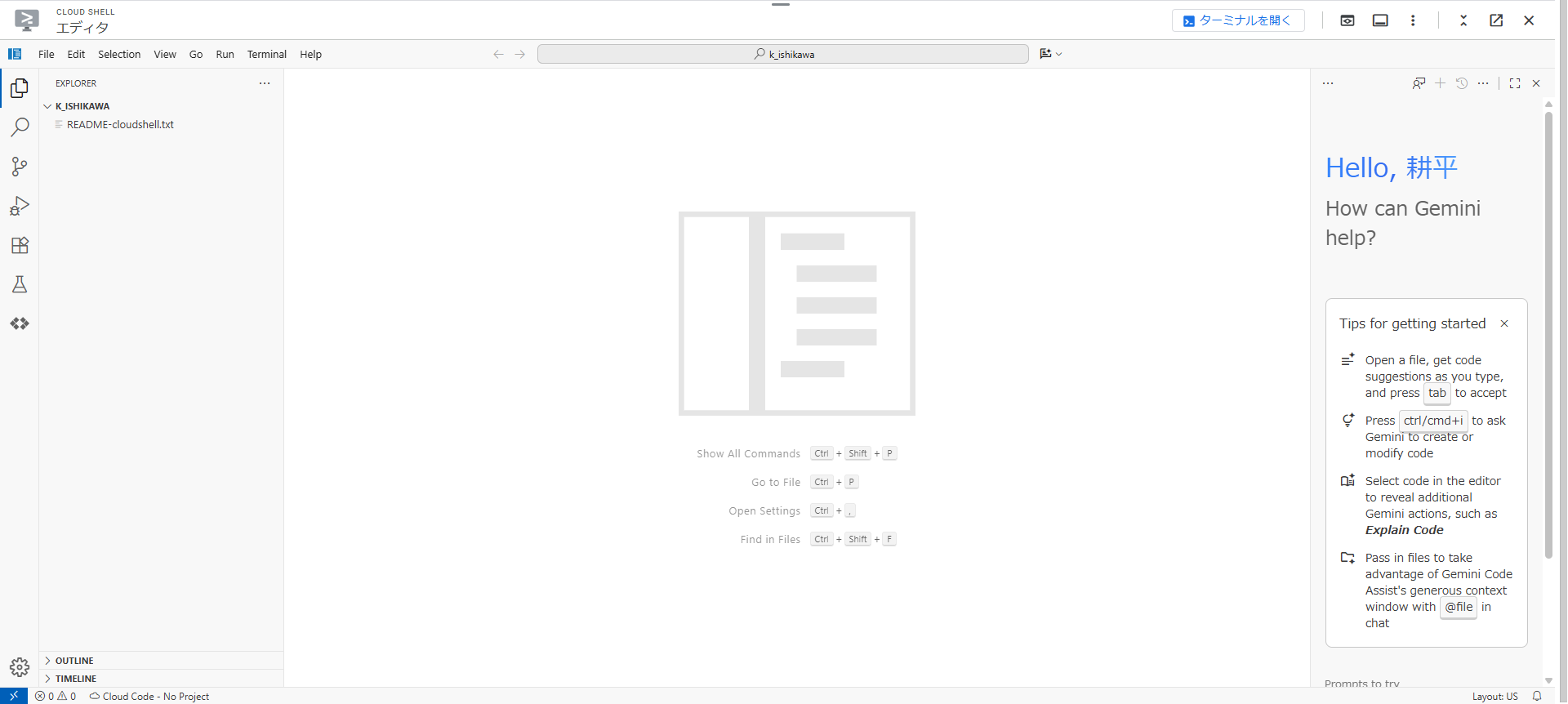Click the k_ishikawa command search box

[x=782, y=55]
